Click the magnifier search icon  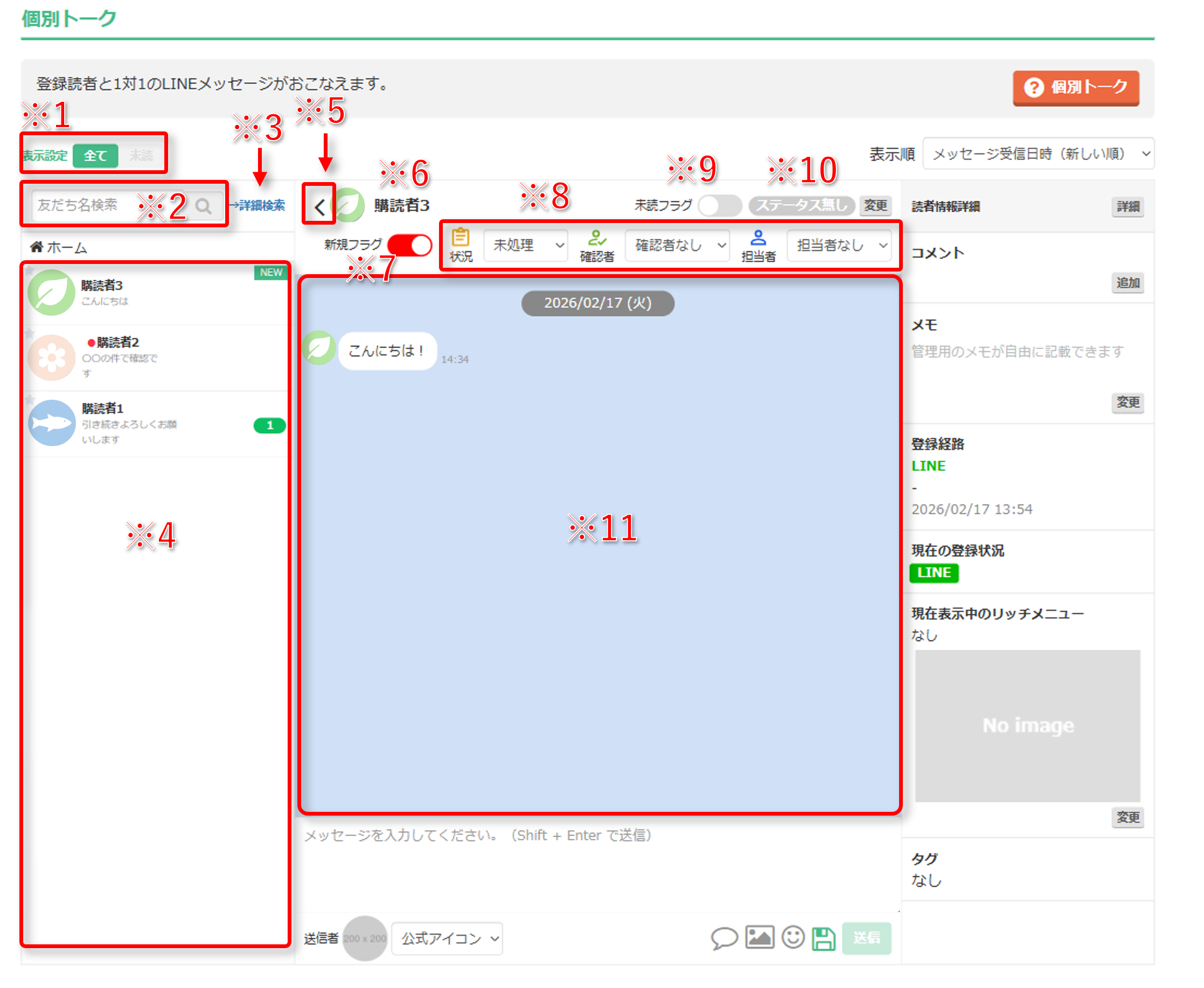click(203, 205)
